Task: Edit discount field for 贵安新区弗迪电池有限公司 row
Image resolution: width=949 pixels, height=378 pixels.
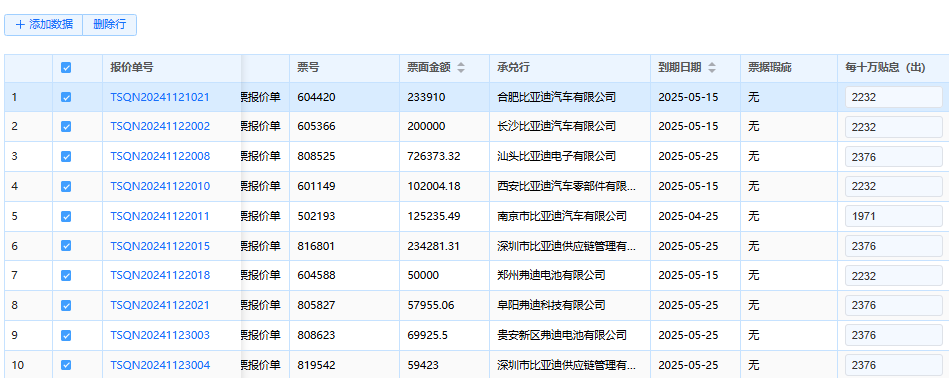Action: 894,335
